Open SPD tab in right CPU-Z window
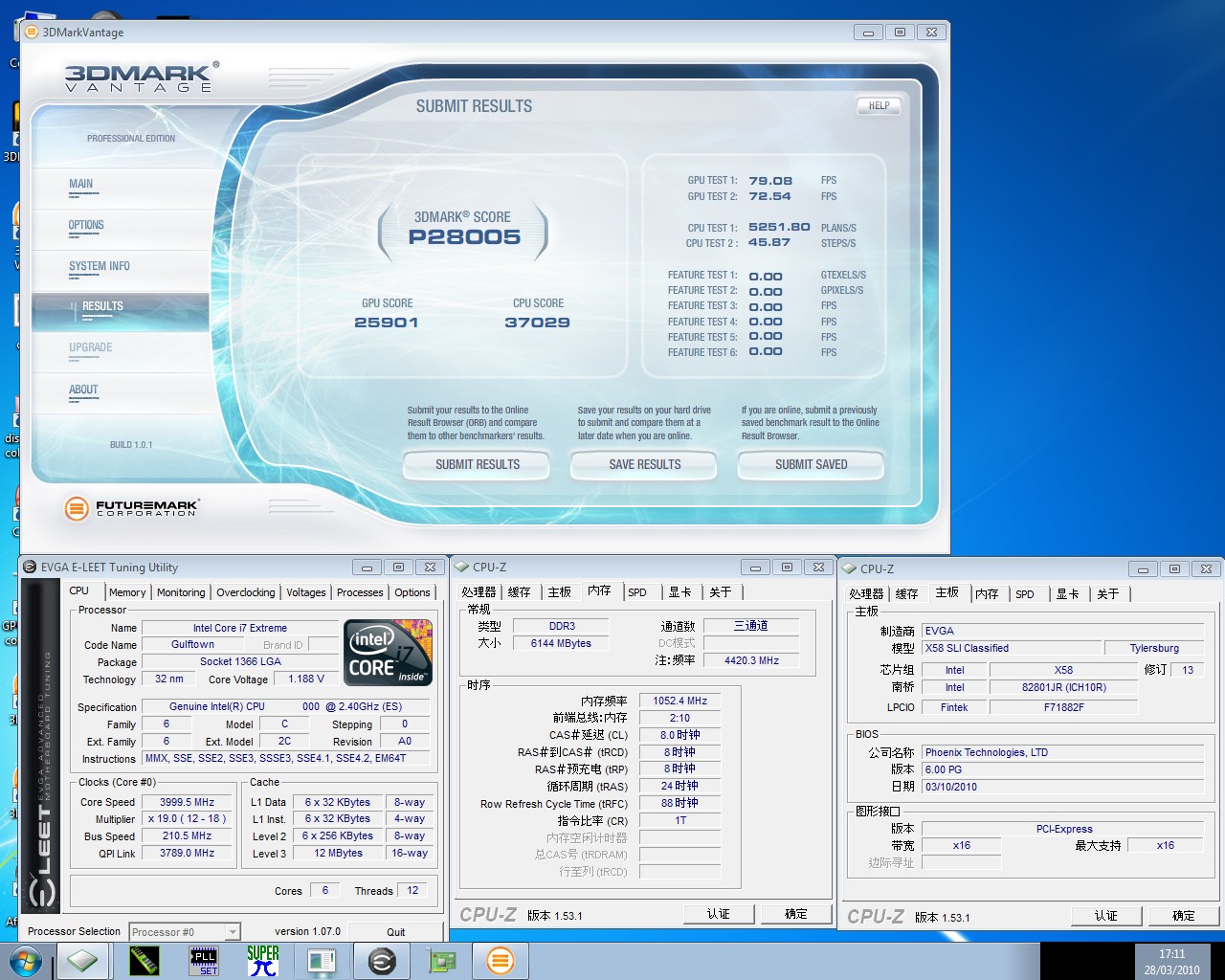Image resolution: width=1225 pixels, height=980 pixels. (1025, 594)
